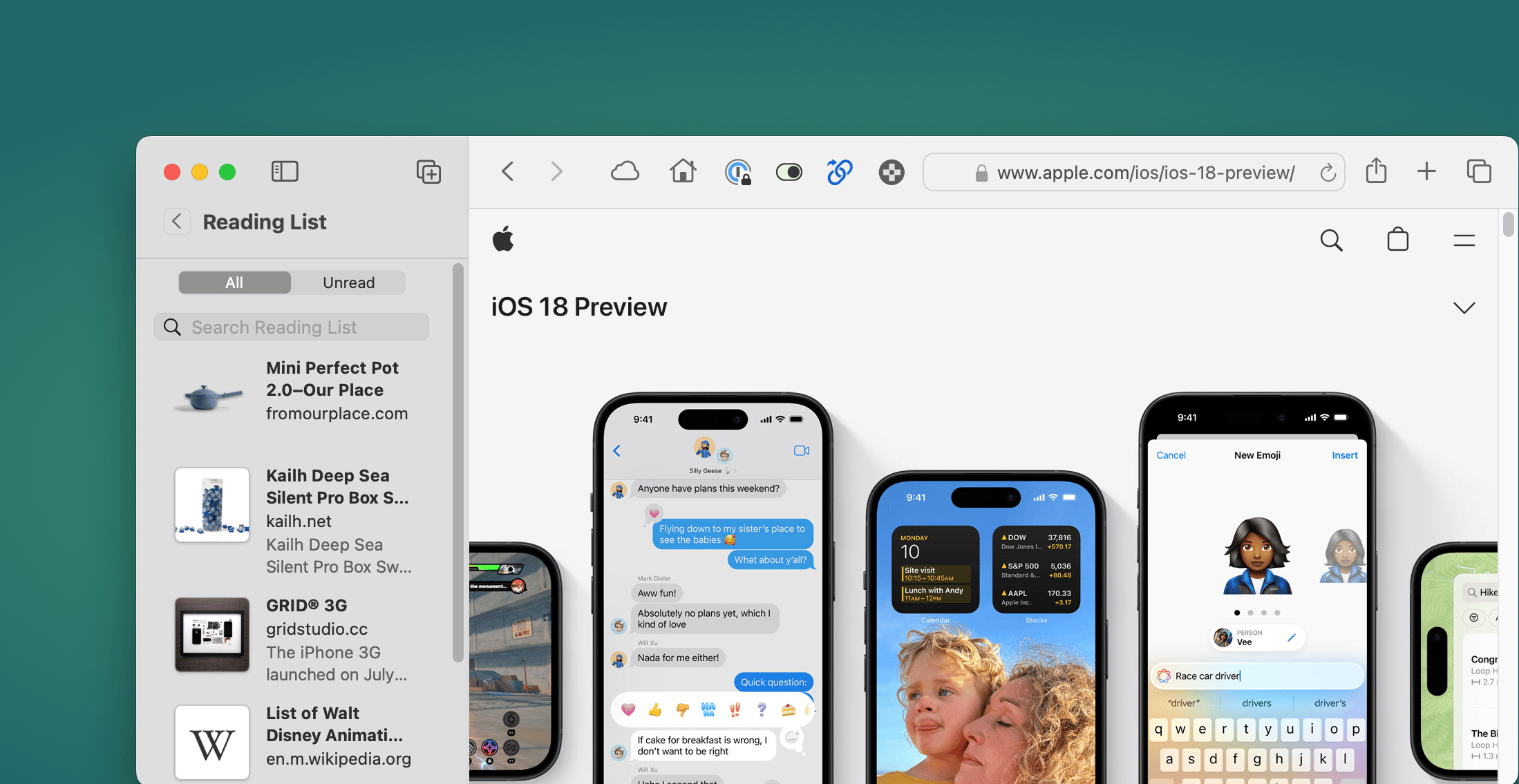Click the reading list search magnifier icon
The width and height of the screenshot is (1519, 784).
click(172, 327)
